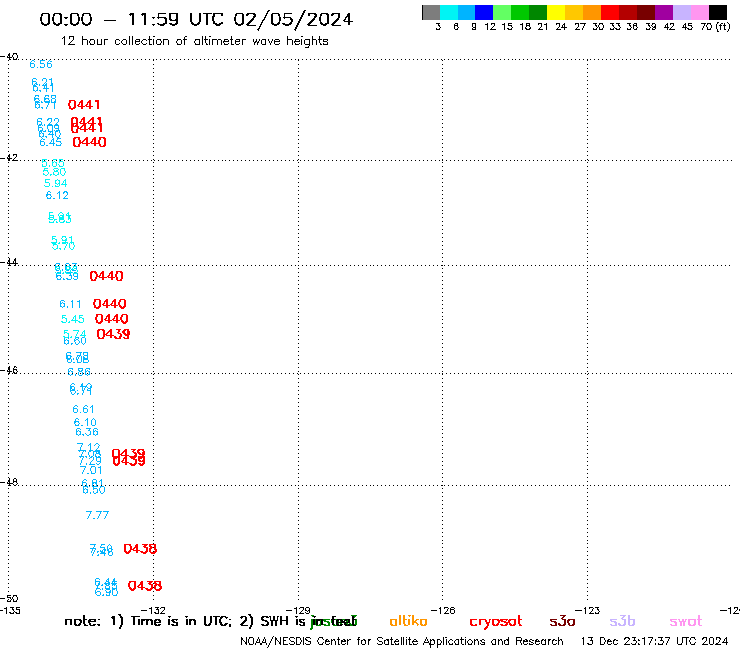Click the NOAA/NESDIS Center credit line
Viewport: 740px width, 650px height.
point(402,642)
